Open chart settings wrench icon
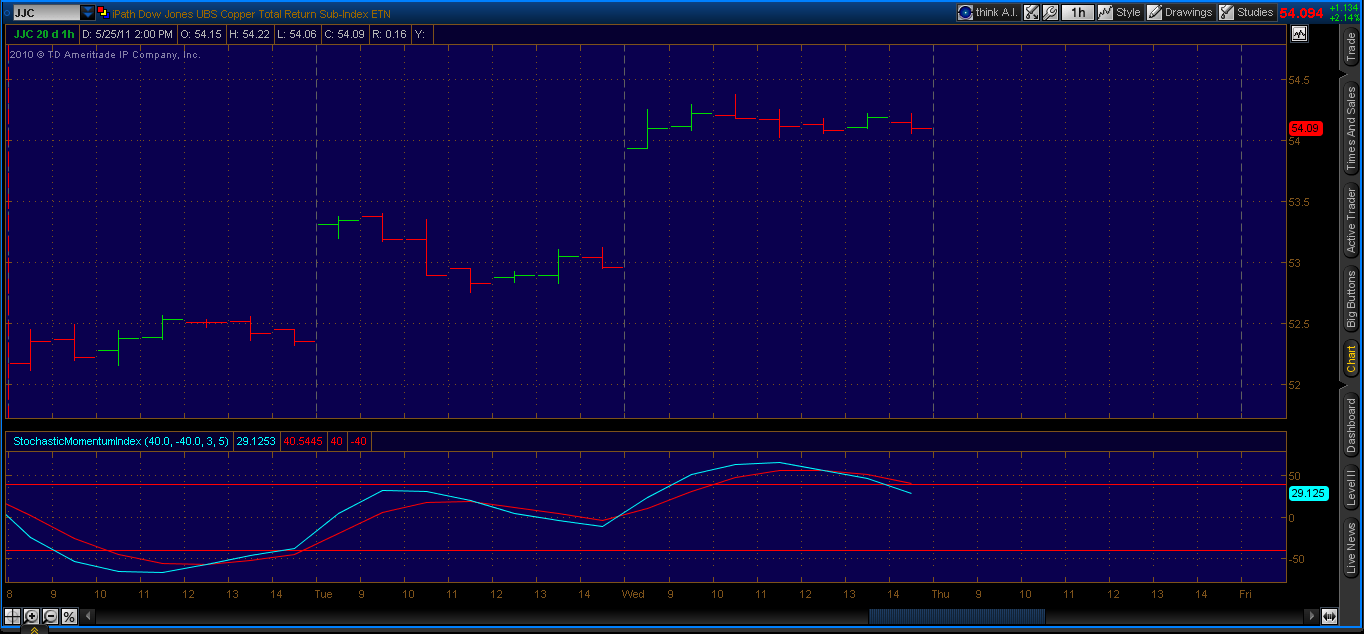1364x634 pixels. [x=1051, y=12]
